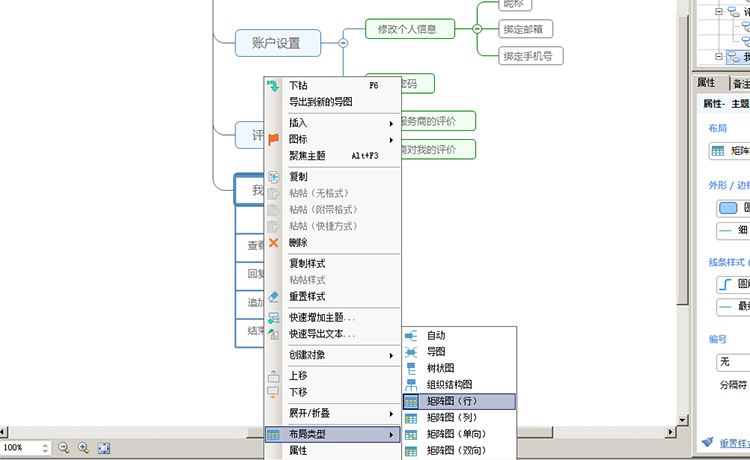
Task: Open the numbering dropdown showing 无
Action: click(733, 362)
